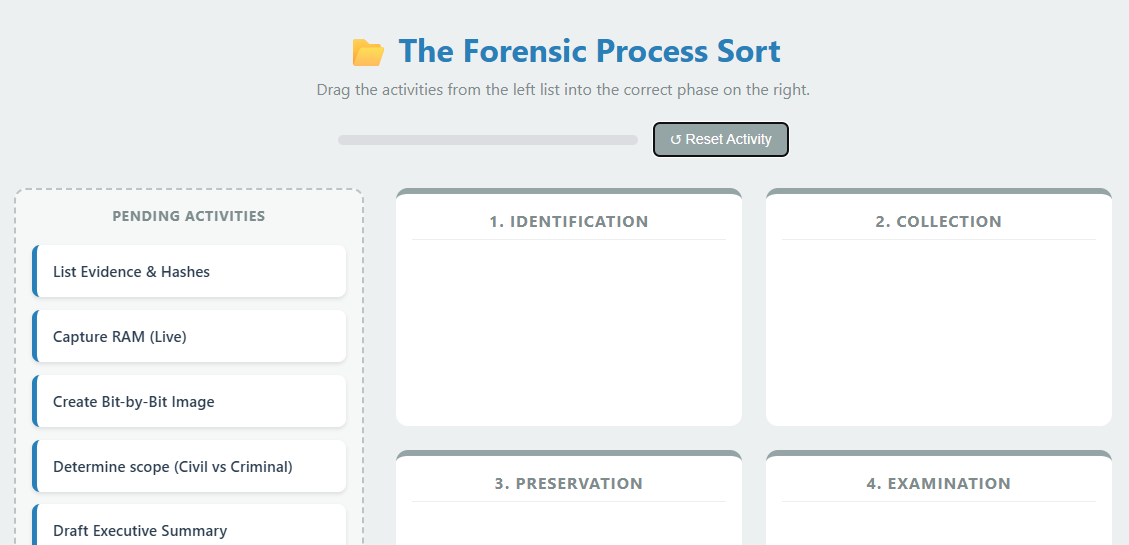1129x545 pixels.
Task: Select the "Draft Executive Summary" activity card
Action: click(189, 528)
